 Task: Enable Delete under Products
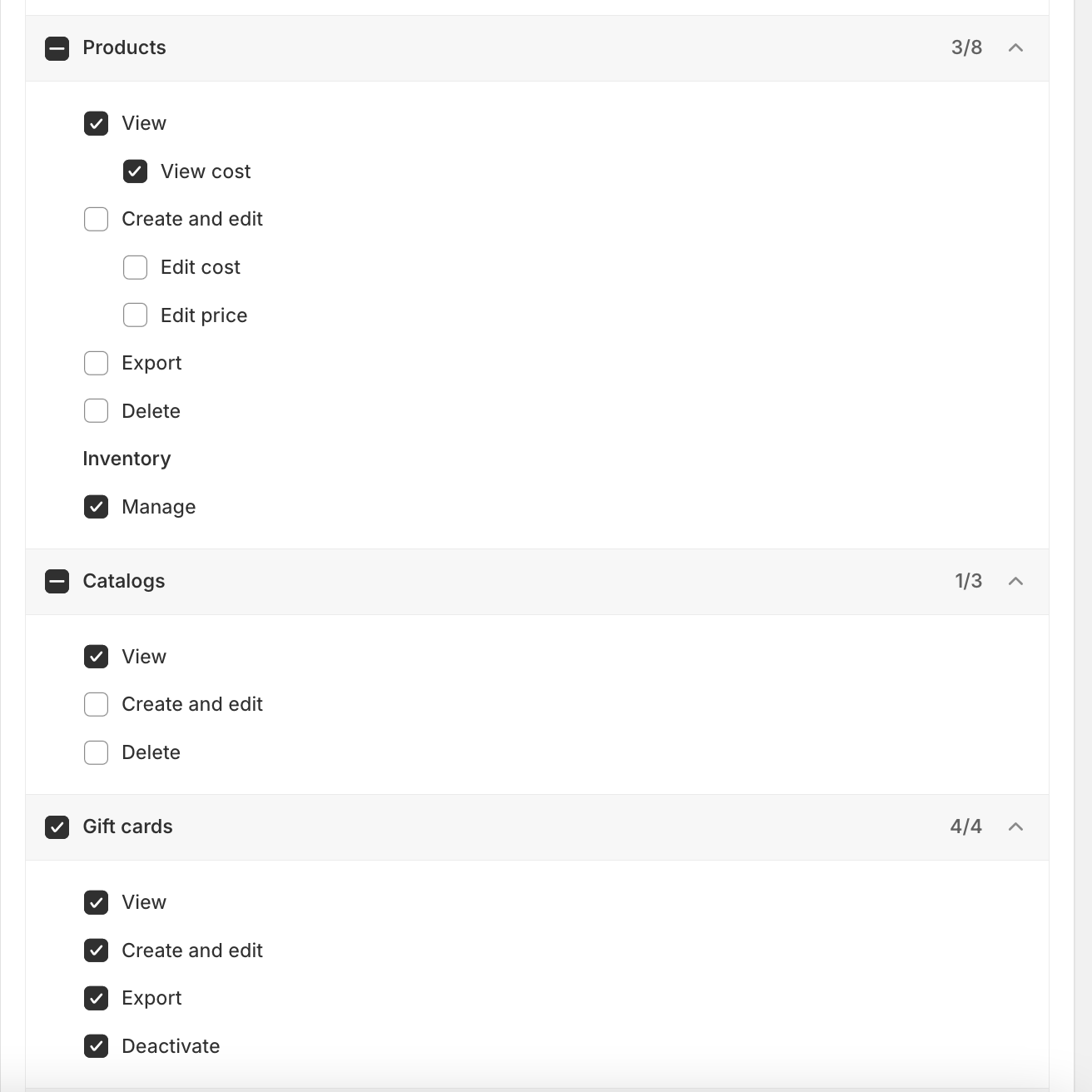coord(96,411)
